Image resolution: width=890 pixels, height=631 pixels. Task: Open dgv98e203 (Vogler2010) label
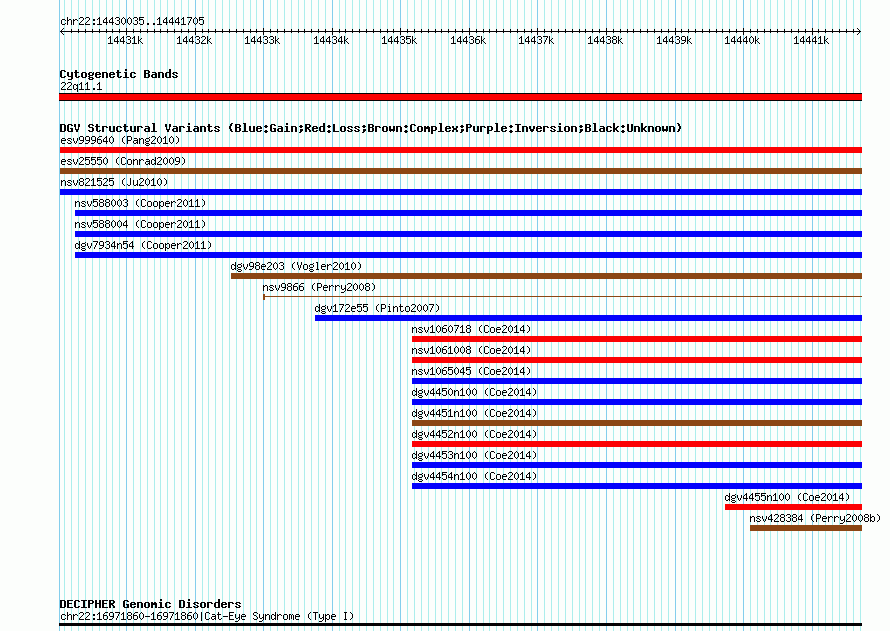(296, 266)
